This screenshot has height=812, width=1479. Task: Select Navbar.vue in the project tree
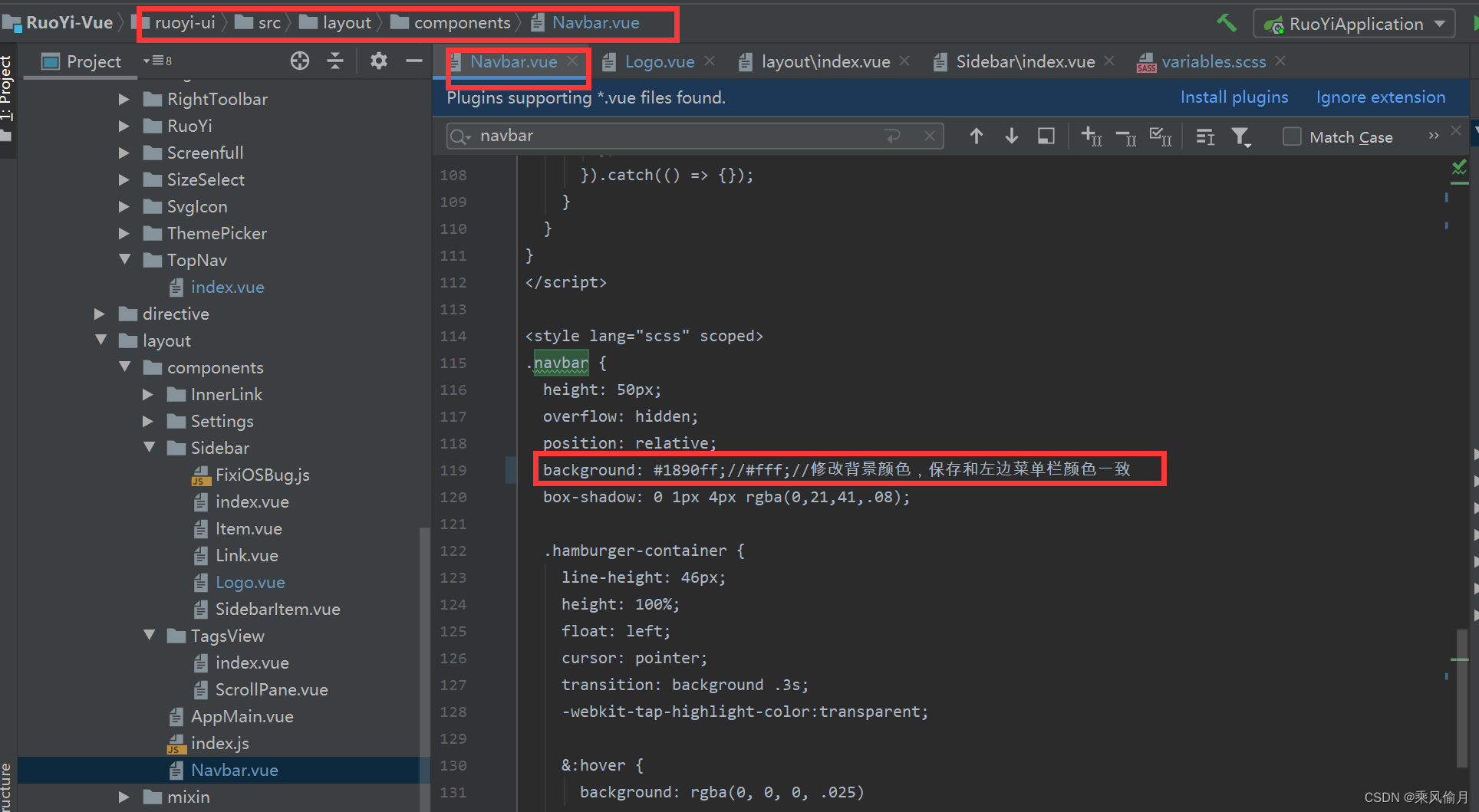coord(223,770)
